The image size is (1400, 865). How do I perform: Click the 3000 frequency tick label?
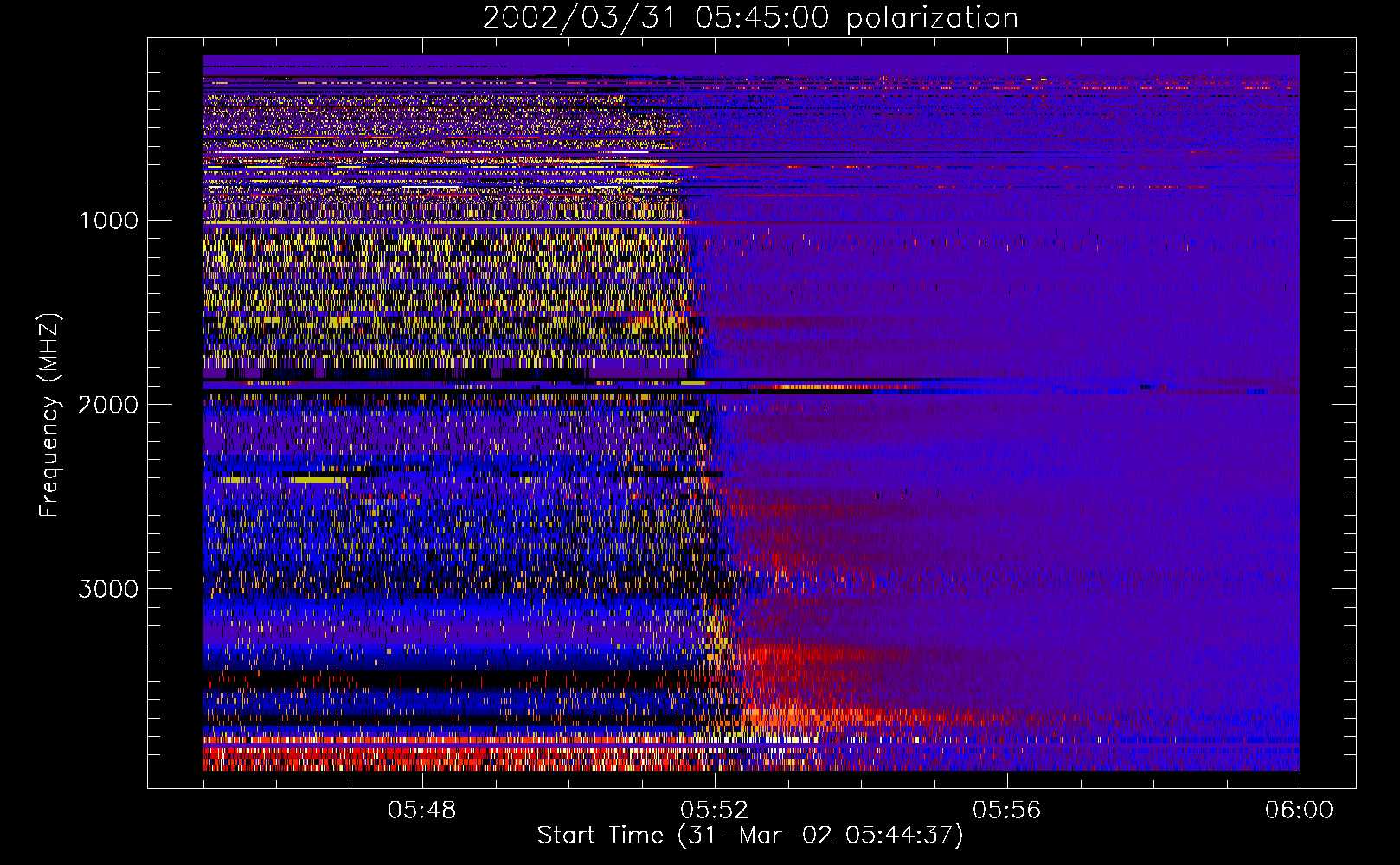click(108, 589)
